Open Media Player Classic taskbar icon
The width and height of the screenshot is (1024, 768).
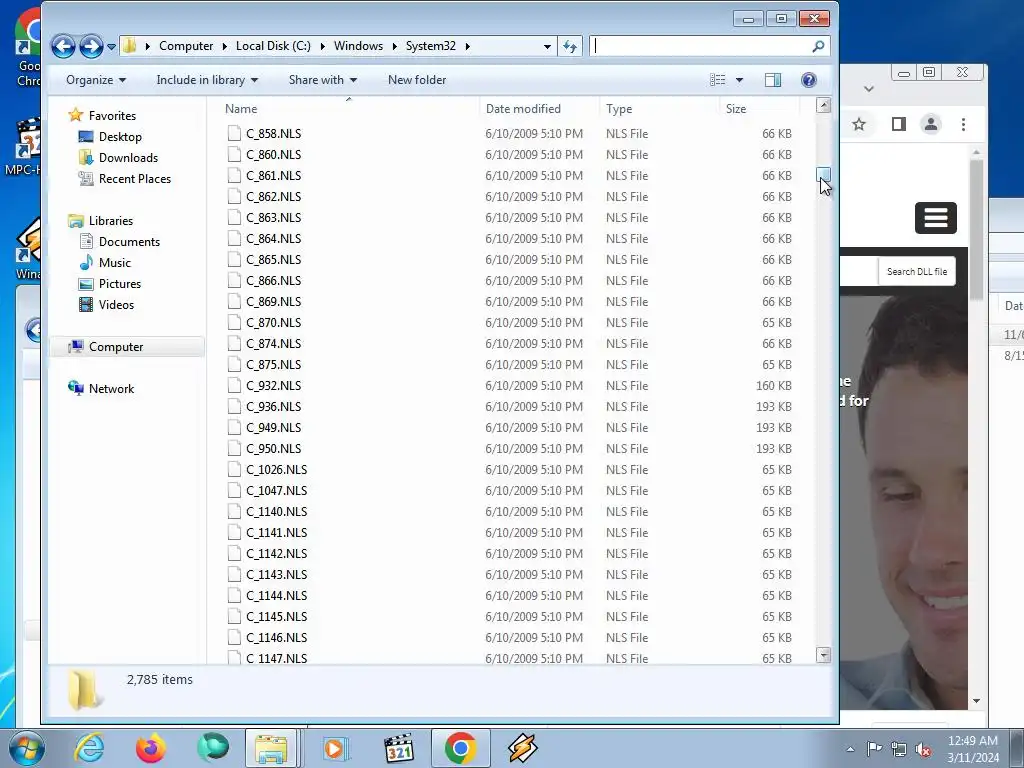[x=398, y=748]
